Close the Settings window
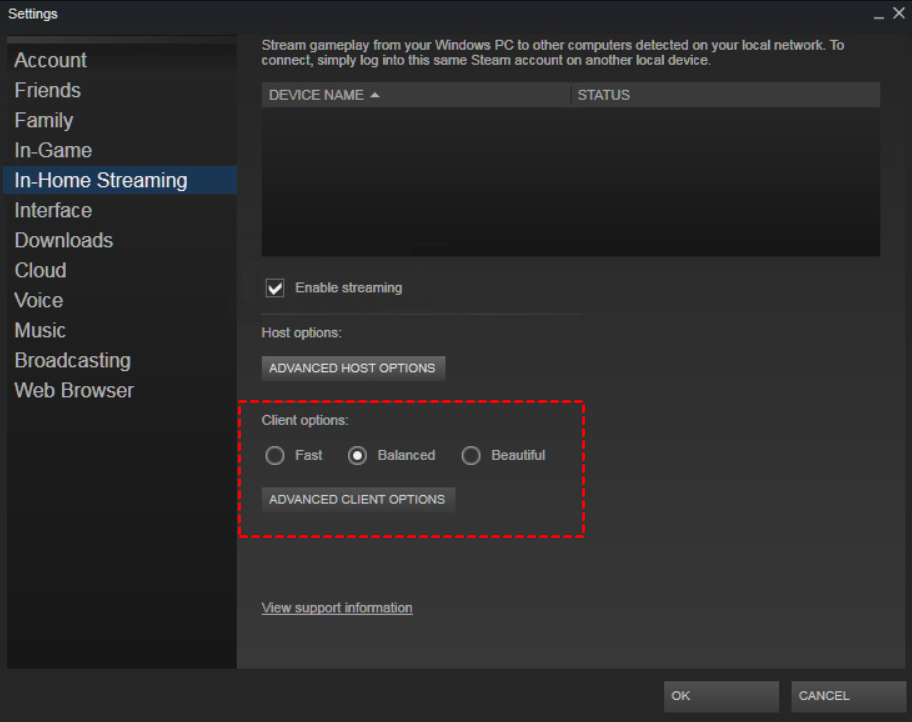Screen dimensions: 912x722 pyautogui.click(x=899, y=13)
